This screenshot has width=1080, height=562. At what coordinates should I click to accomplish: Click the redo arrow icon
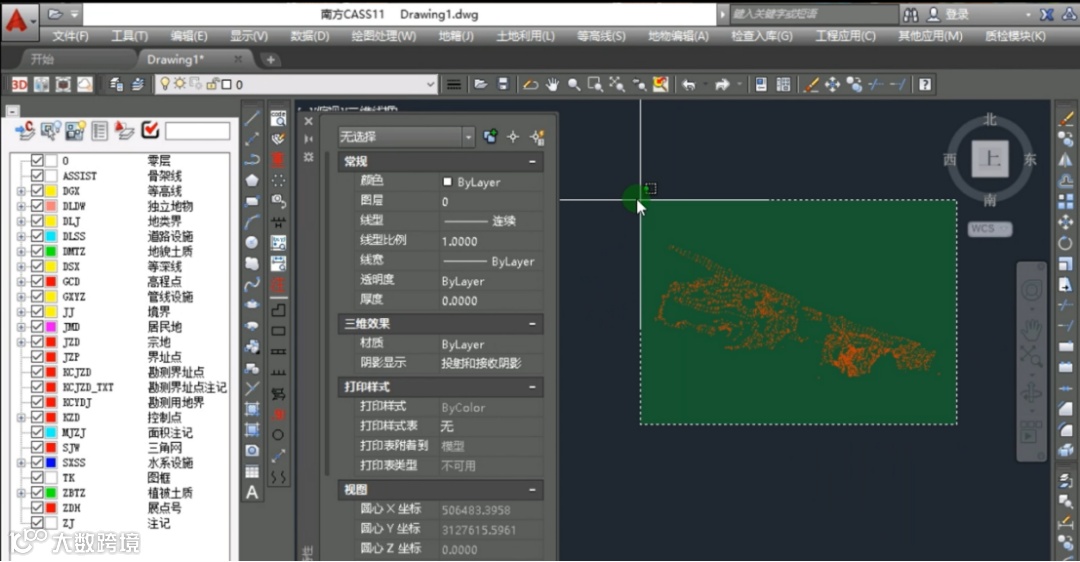(722, 84)
